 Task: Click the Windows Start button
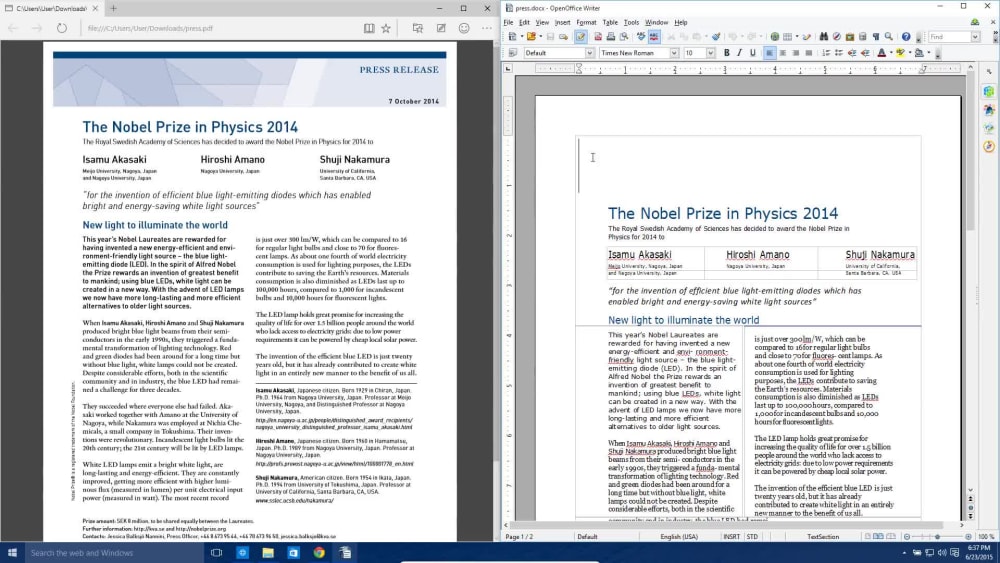coord(12,553)
